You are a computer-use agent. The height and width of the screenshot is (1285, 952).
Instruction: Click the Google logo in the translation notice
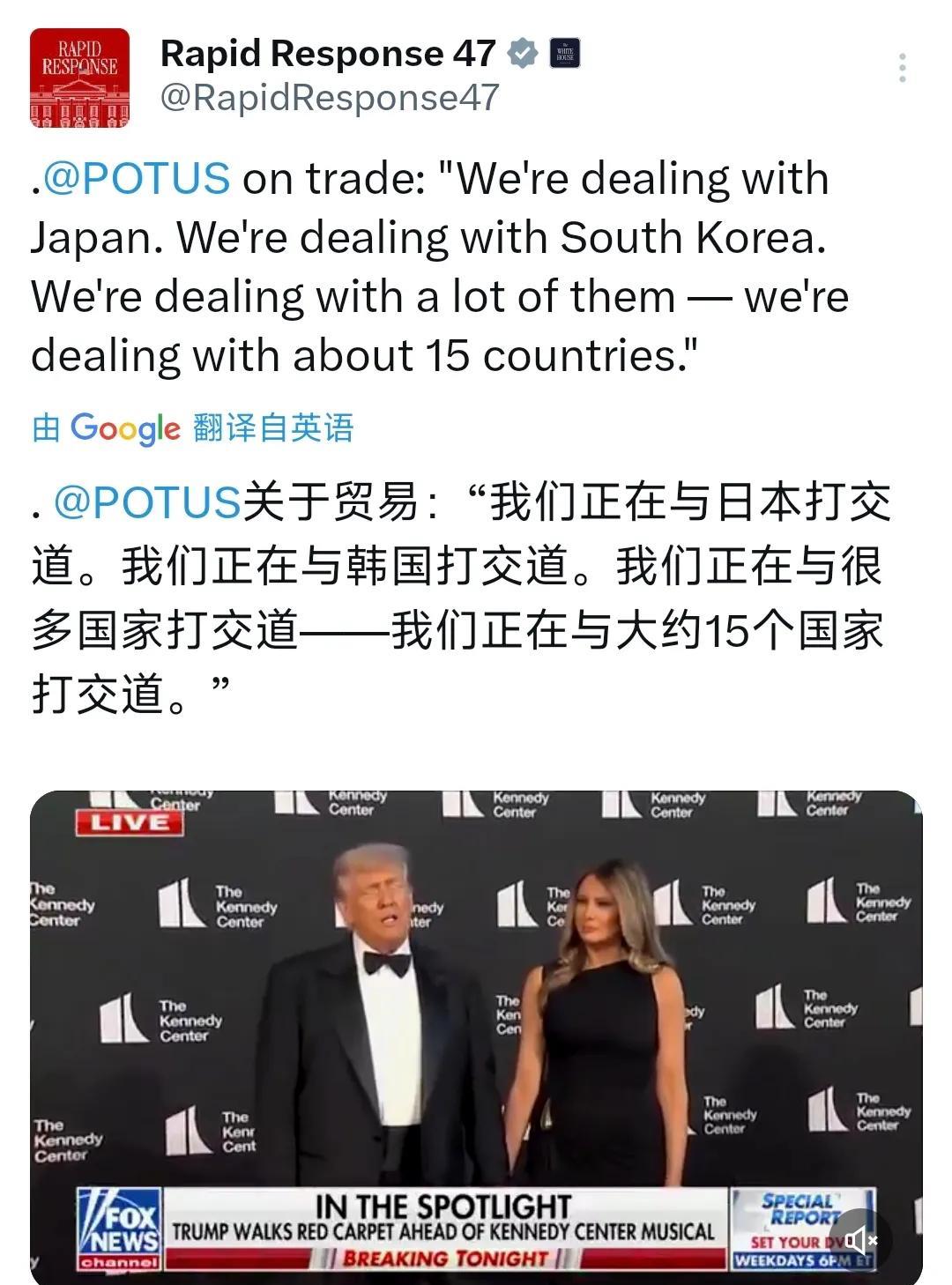(125, 428)
